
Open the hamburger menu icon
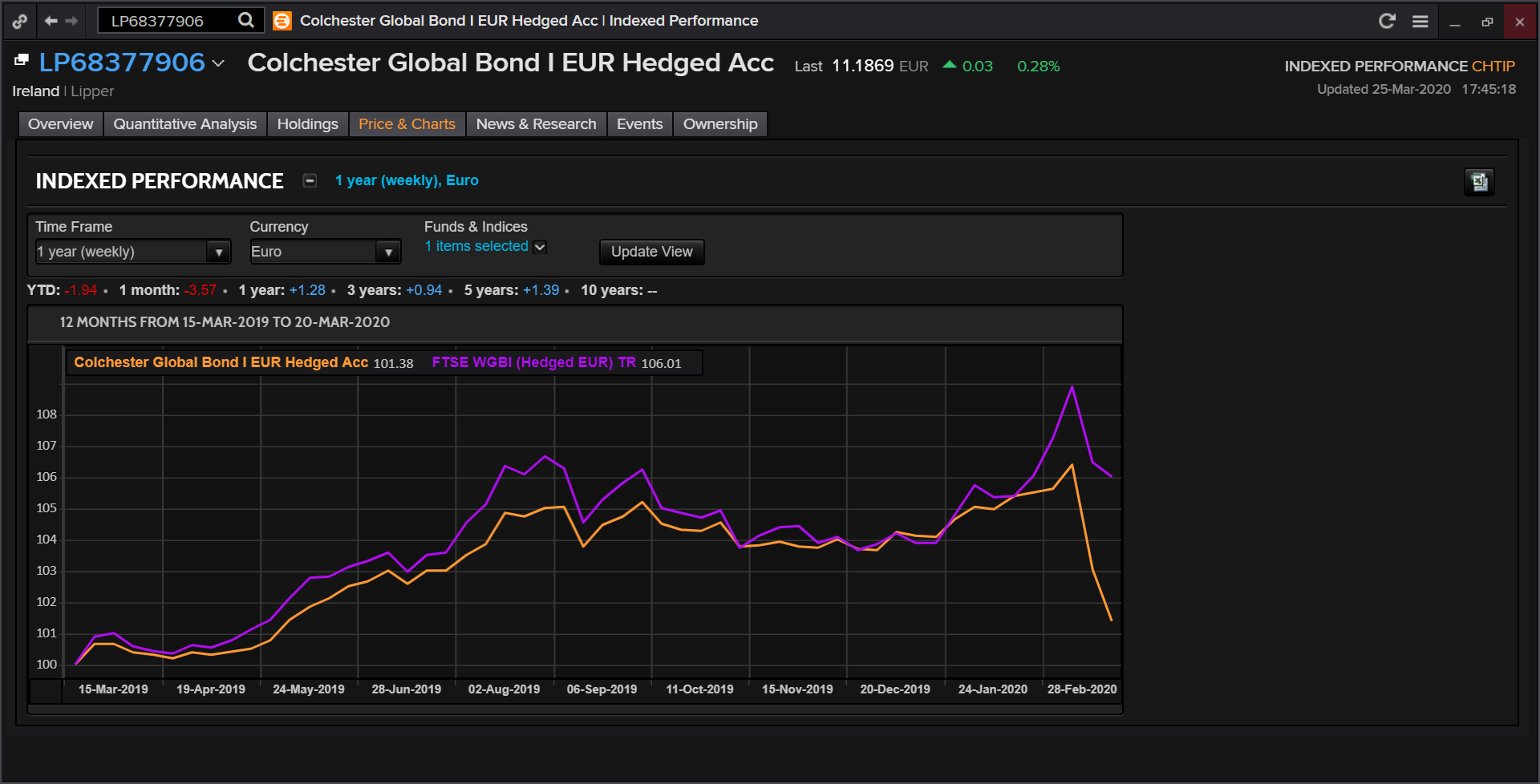click(x=1420, y=21)
